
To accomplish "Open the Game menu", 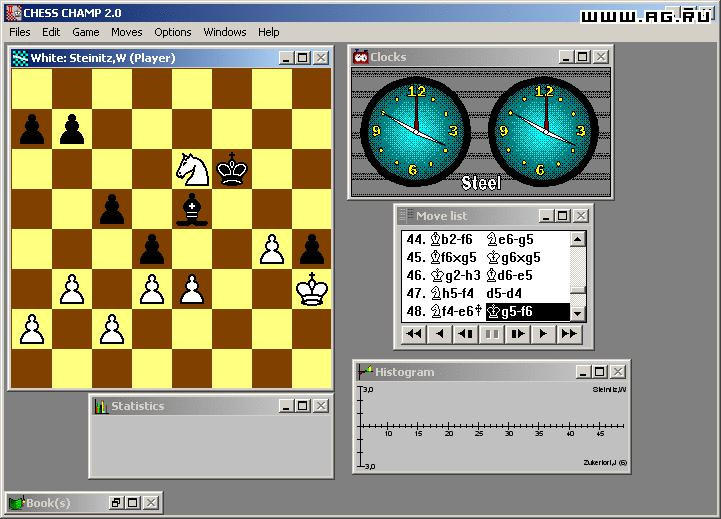I will coord(86,32).
